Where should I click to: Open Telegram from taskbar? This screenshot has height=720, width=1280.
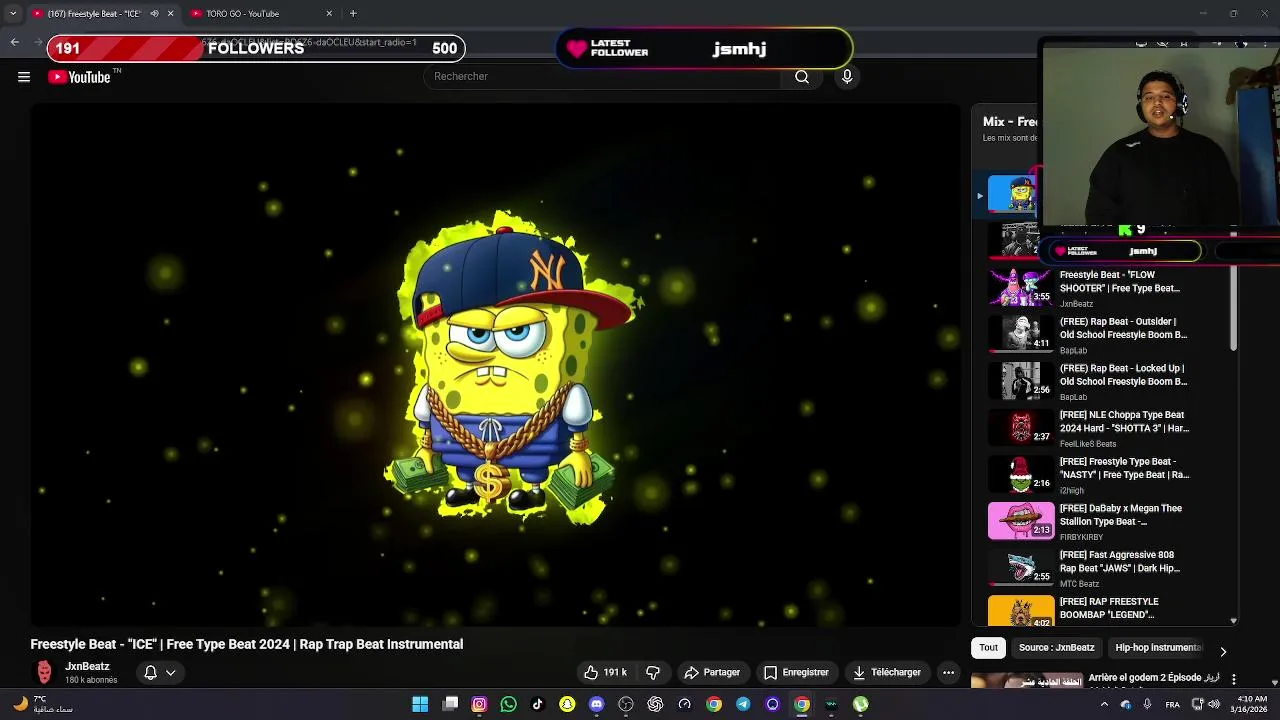[x=743, y=704]
